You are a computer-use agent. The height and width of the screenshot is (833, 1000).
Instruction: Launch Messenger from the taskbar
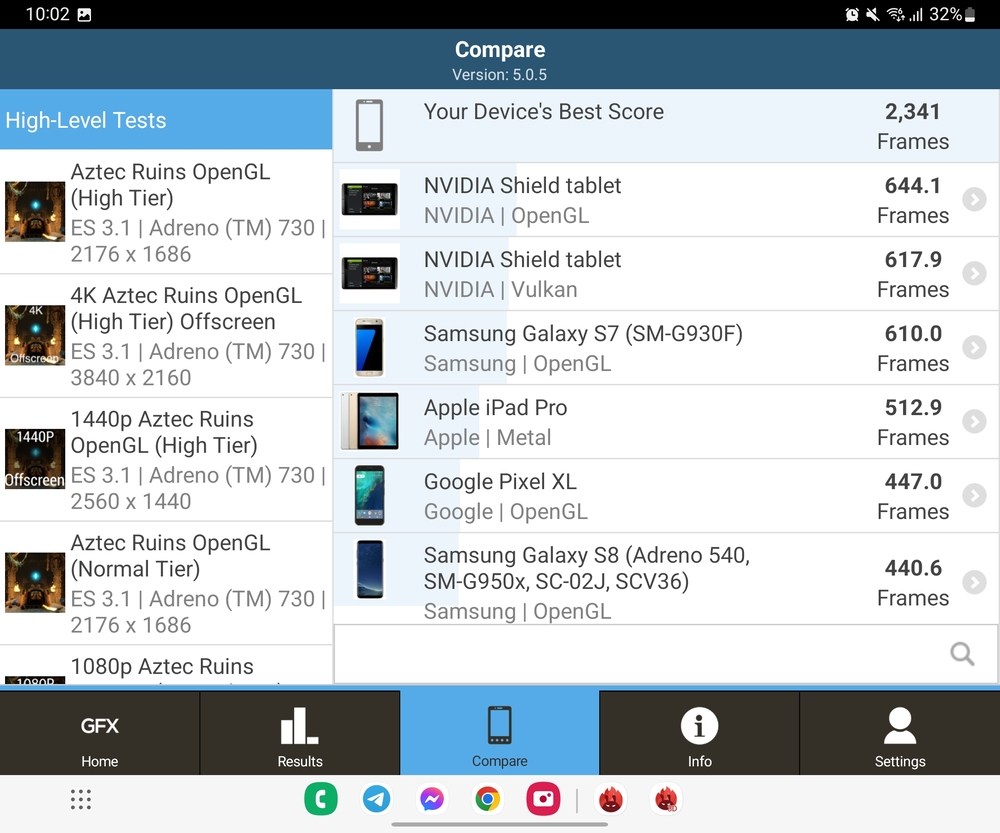click(432, 799)
